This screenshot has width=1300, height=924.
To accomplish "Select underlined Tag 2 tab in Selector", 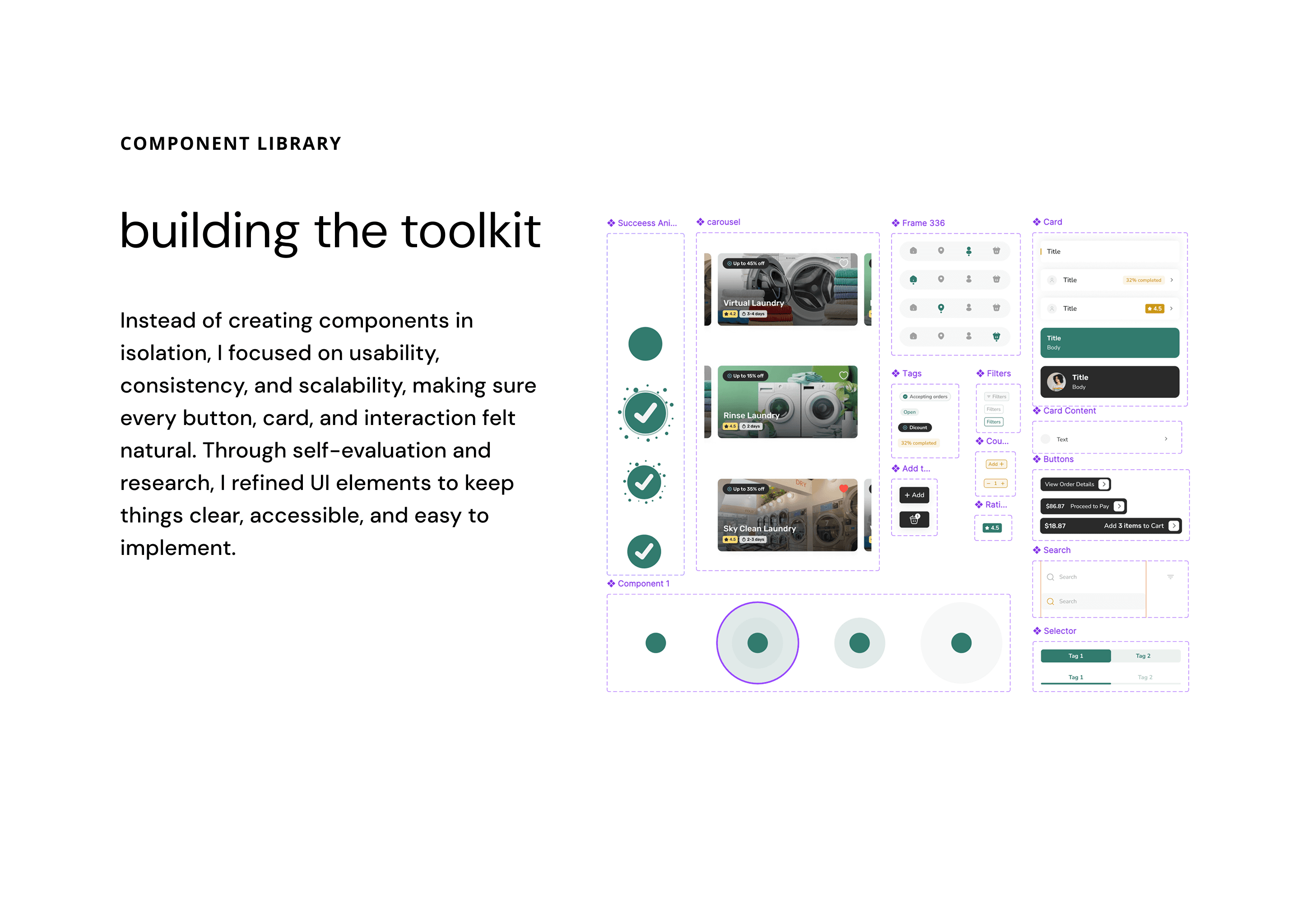I will (x=1145, y=677).
